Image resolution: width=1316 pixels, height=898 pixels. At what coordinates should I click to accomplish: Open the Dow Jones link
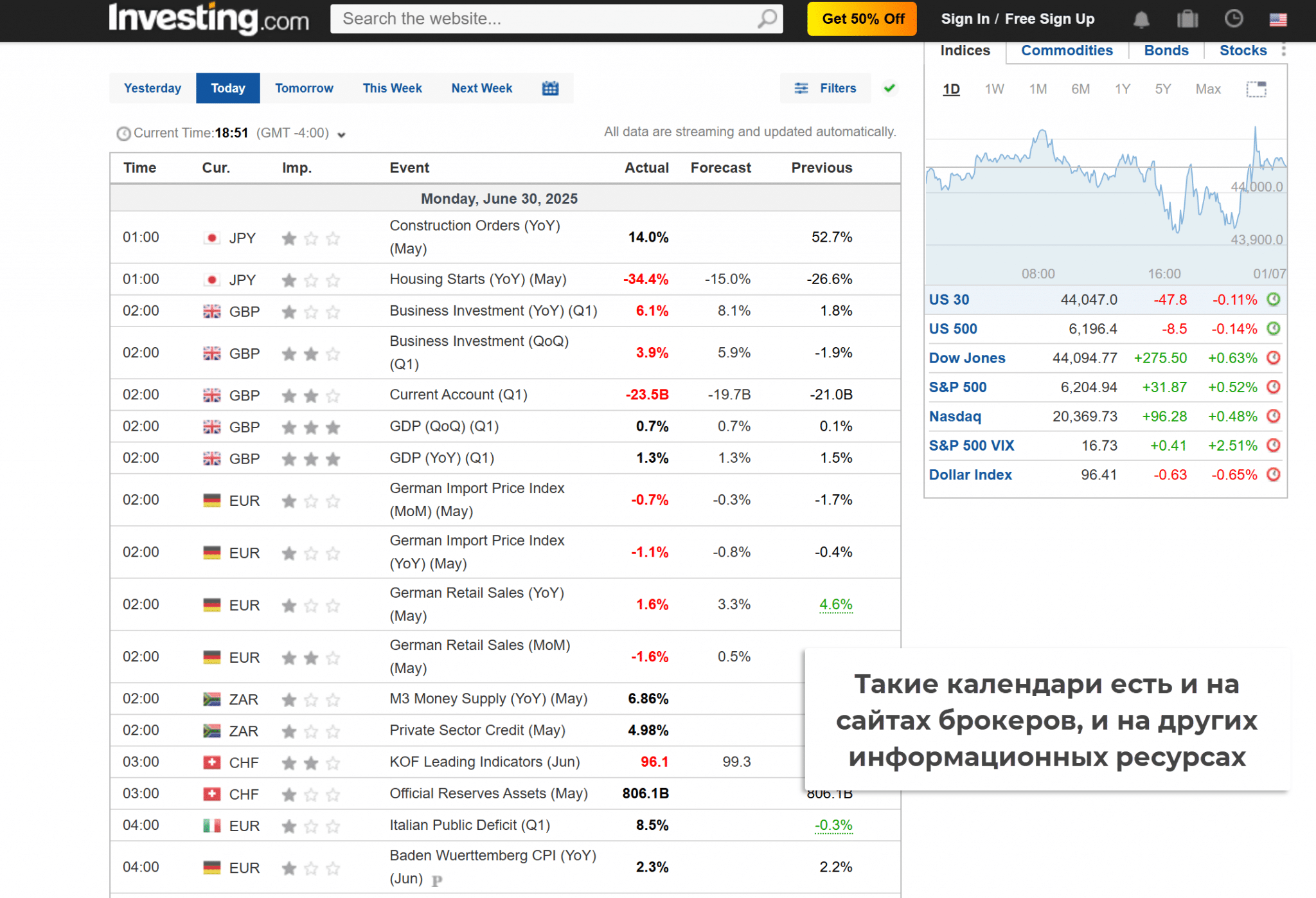[967, 358]
